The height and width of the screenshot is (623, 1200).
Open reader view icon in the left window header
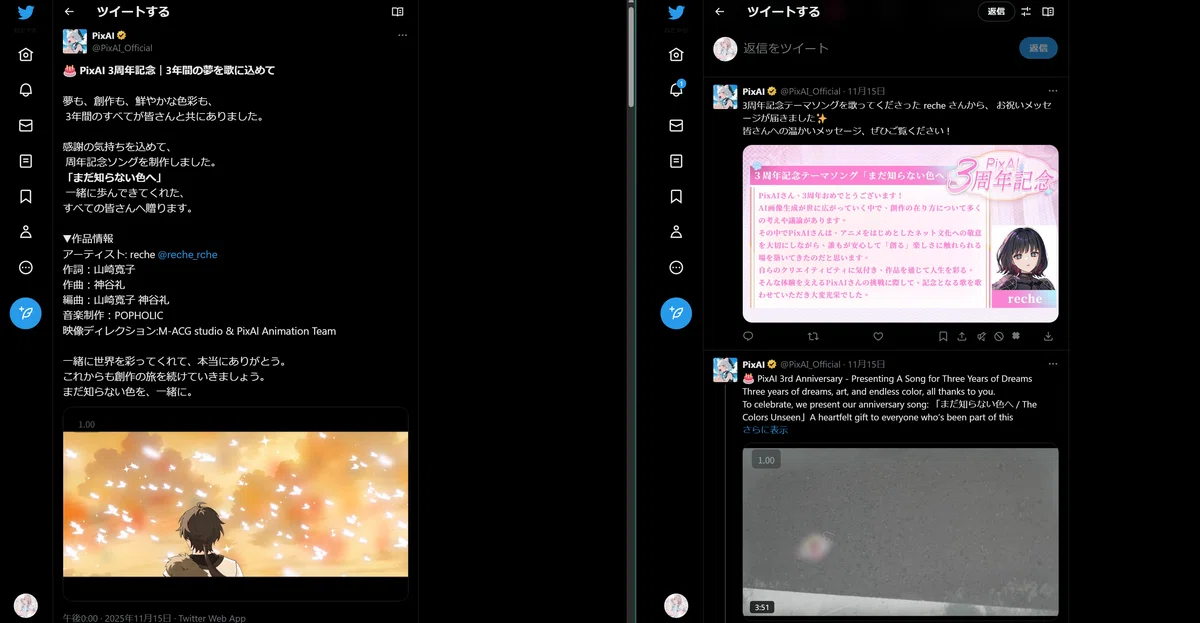pyautogui.click(x=398, y=12)
